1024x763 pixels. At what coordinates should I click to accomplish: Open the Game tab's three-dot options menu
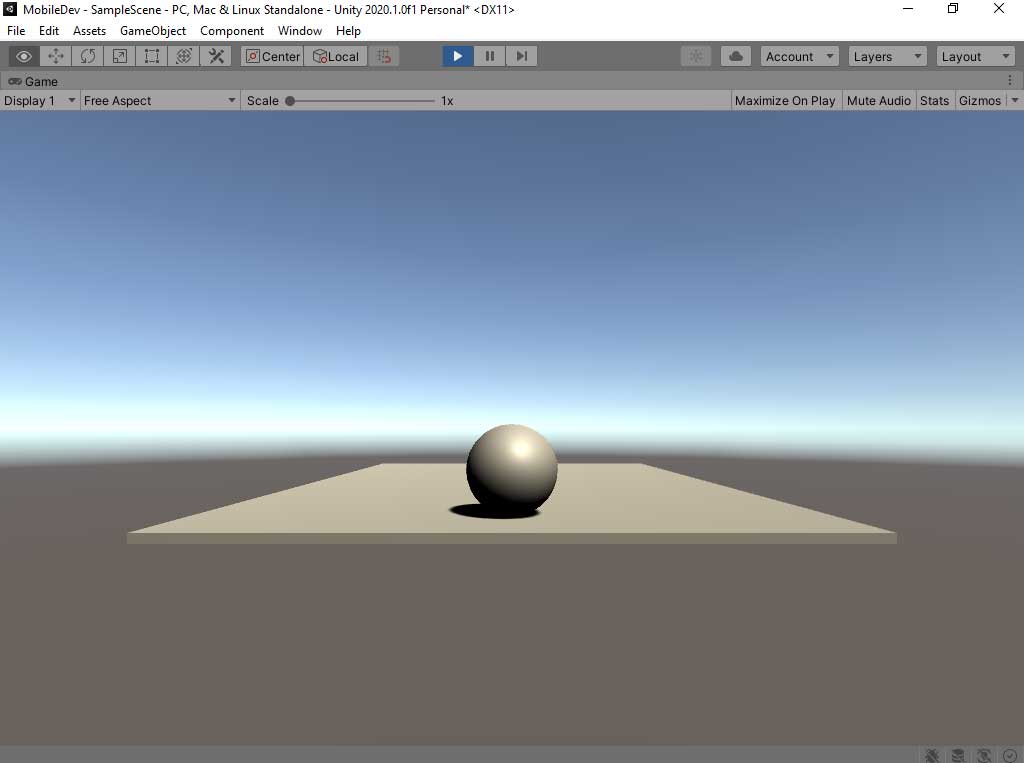point(1010,81)
